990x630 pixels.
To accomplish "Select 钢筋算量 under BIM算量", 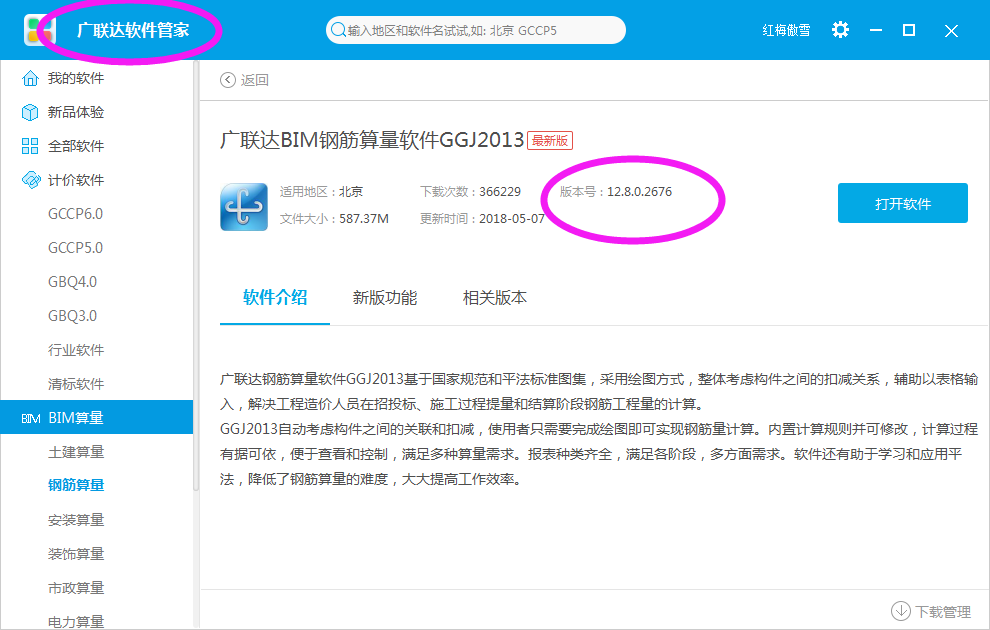I will (x=76, y=485).
